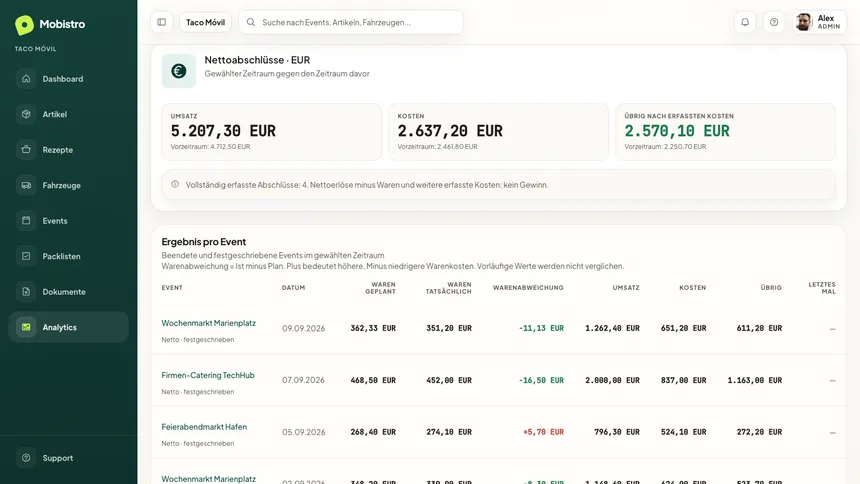Toggle the sidebar panel icon

(162, 22)
